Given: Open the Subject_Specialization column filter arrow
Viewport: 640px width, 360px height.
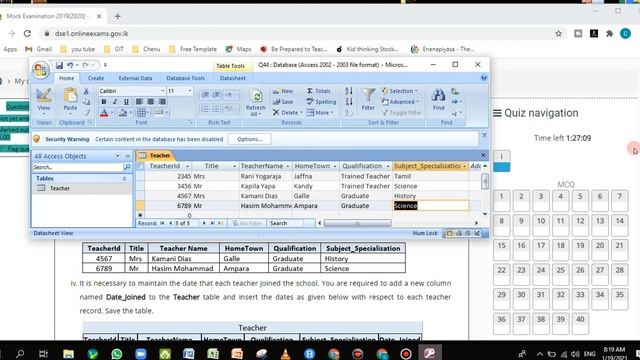Looking at the screenshot, I should [x=464, y=166].
